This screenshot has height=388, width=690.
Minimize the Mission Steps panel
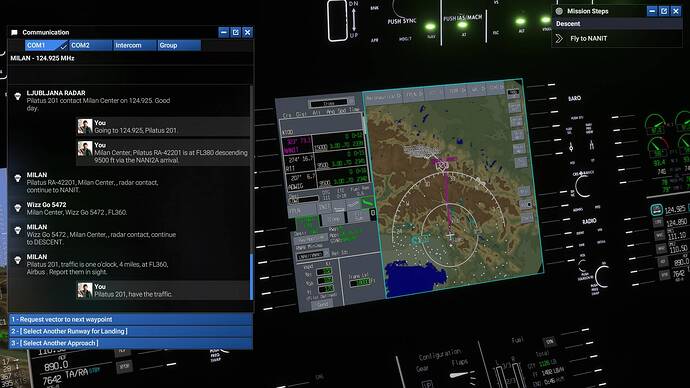[x=652, y=11]
